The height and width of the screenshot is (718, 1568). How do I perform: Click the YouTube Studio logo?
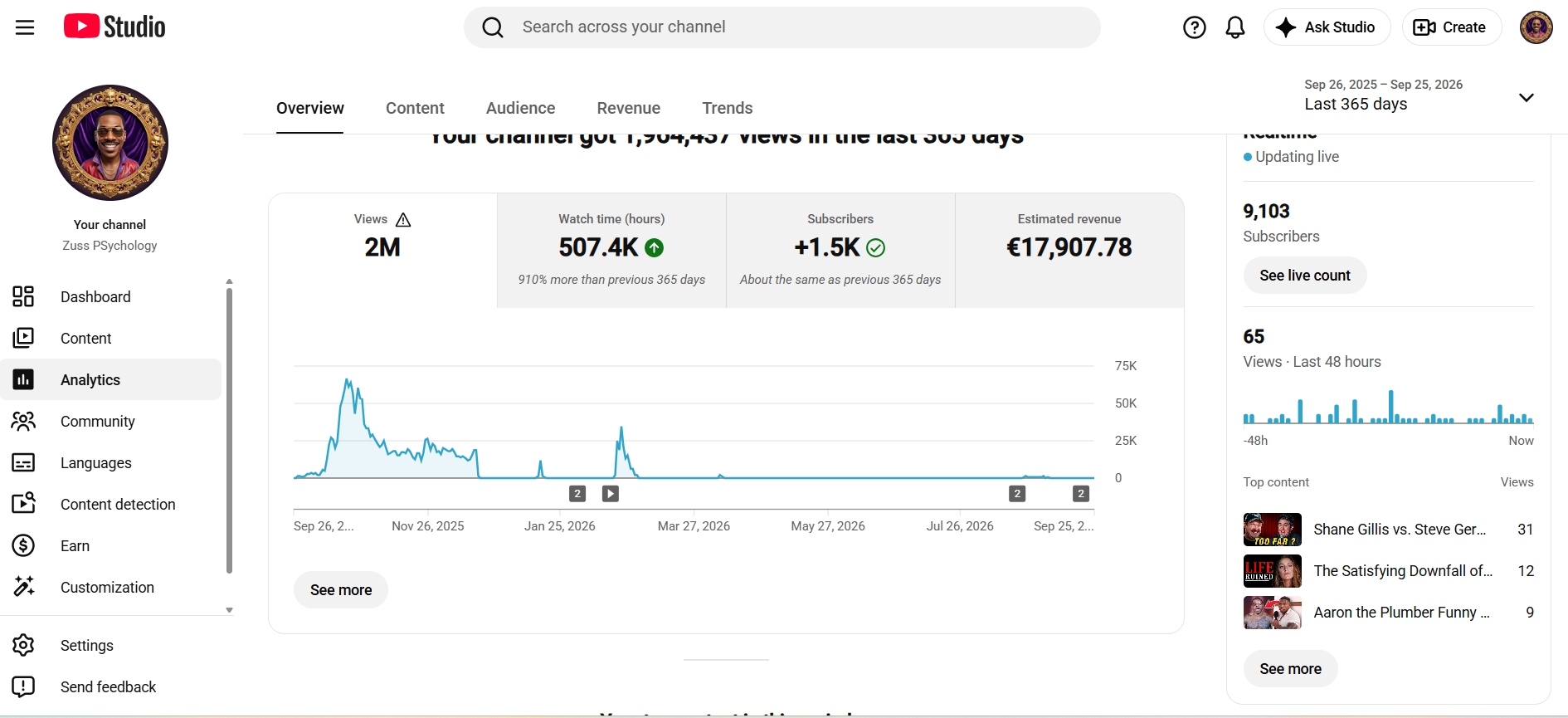[x=114, y=27]
